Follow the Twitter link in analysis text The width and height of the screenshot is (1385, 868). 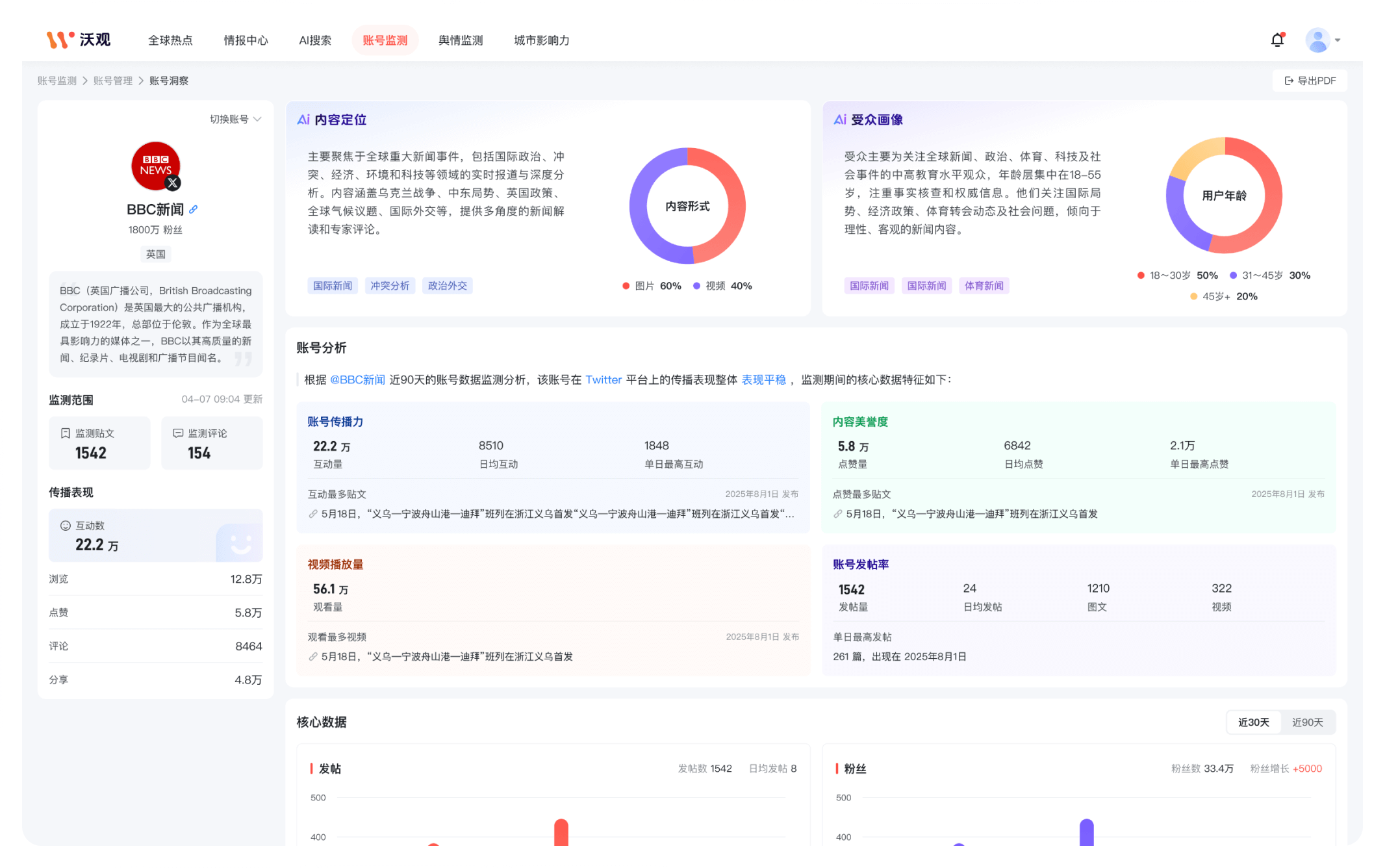pyautogui.click(x=604, y=380)
